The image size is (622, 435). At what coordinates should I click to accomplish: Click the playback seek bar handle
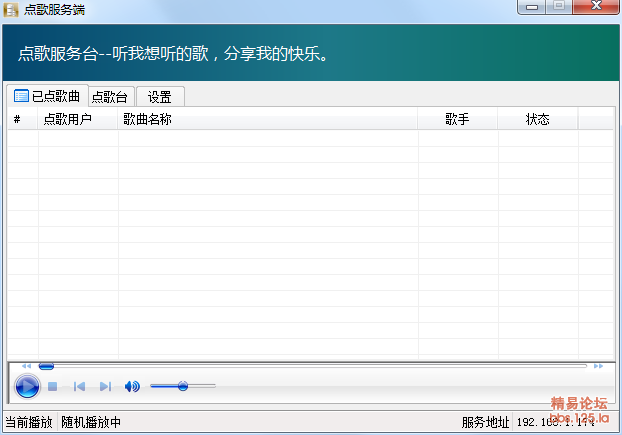(46, 366)
